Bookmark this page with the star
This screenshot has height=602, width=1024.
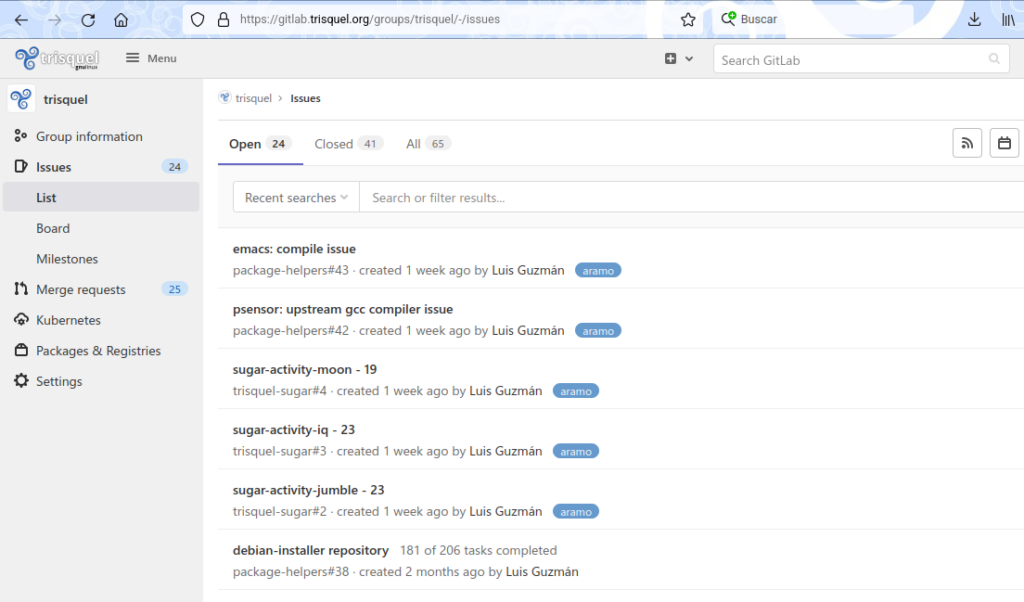tap(688, 20)
